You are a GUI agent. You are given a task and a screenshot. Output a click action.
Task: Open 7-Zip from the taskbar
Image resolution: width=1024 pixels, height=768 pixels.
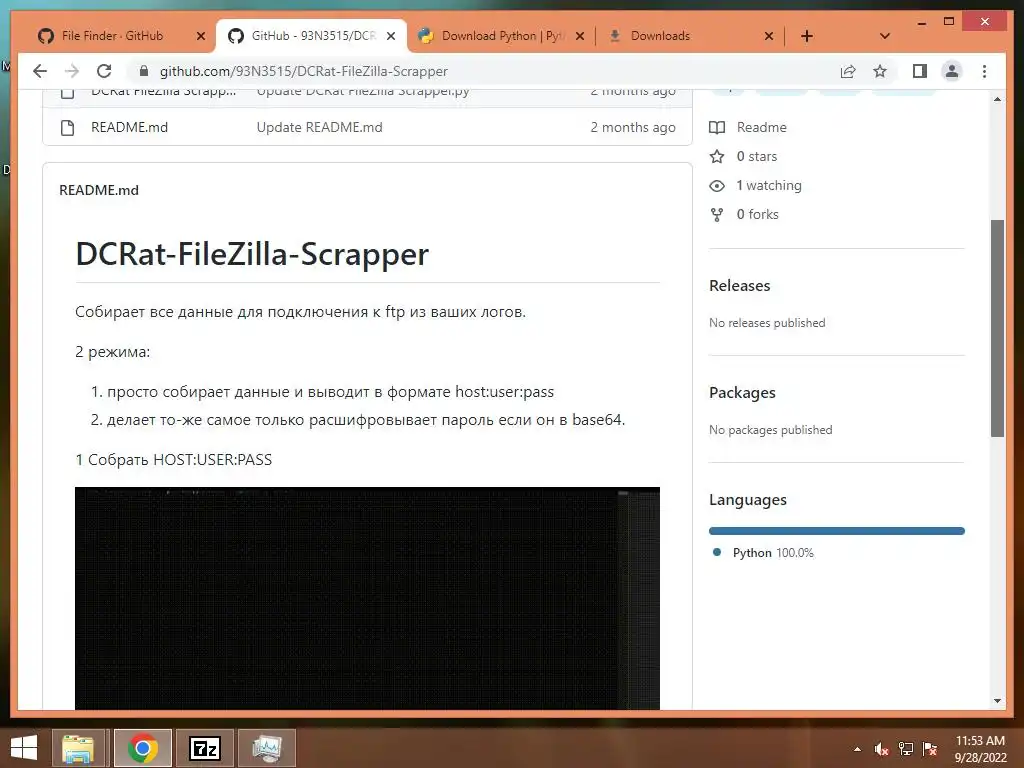coord(204,748)
